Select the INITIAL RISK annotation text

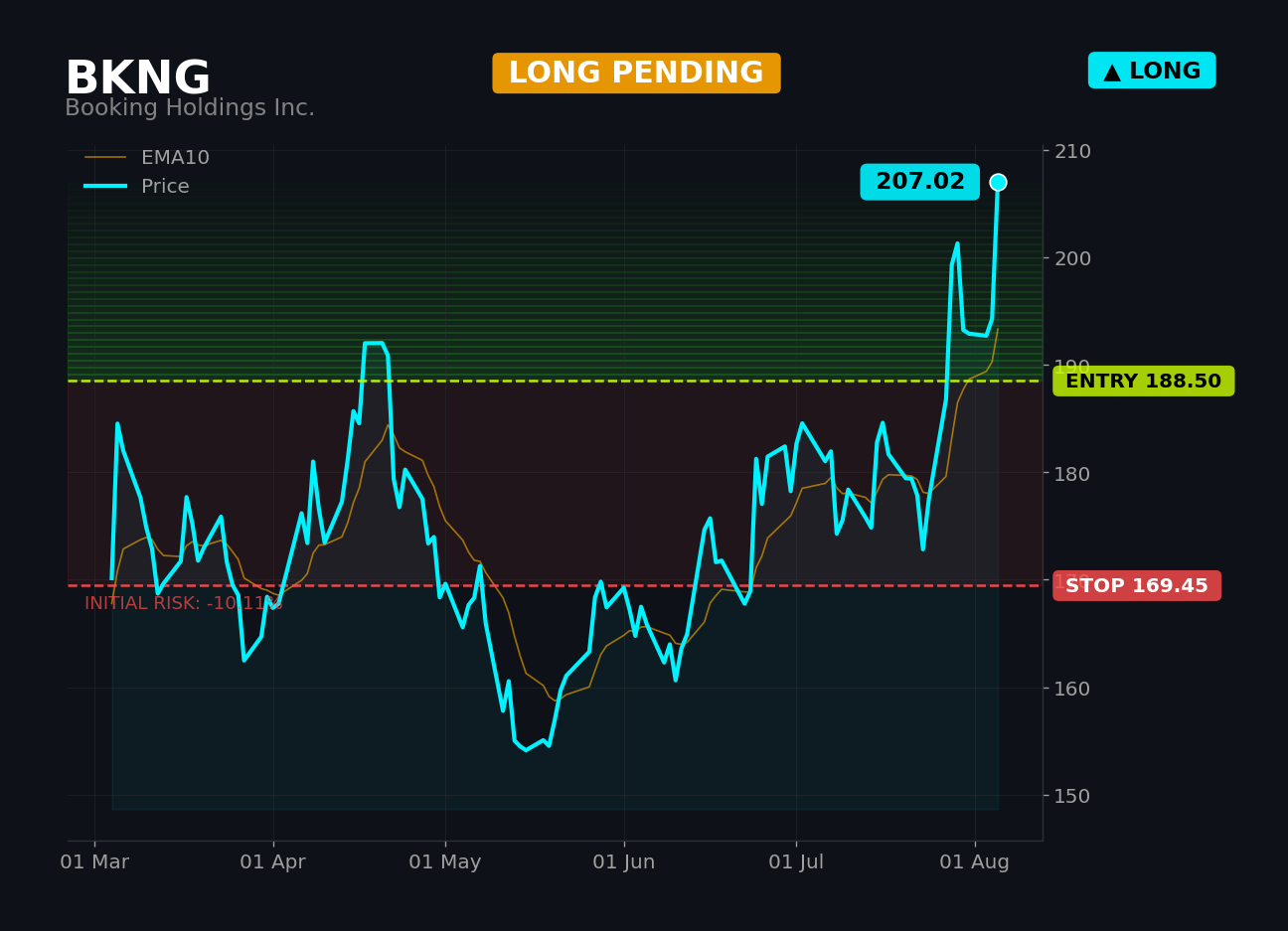point(184,603)
